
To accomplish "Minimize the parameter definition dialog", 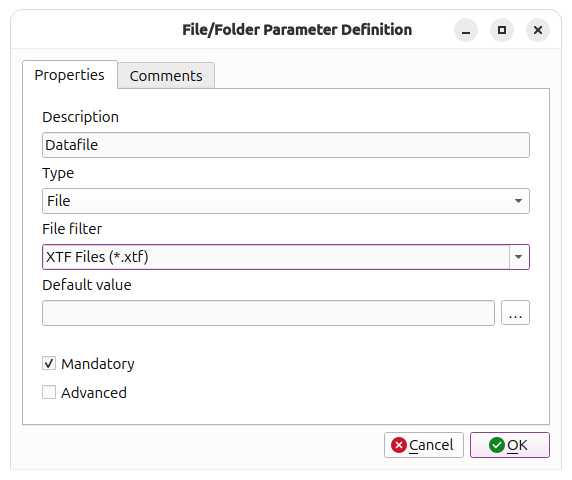I will click(x=466, y=30).
